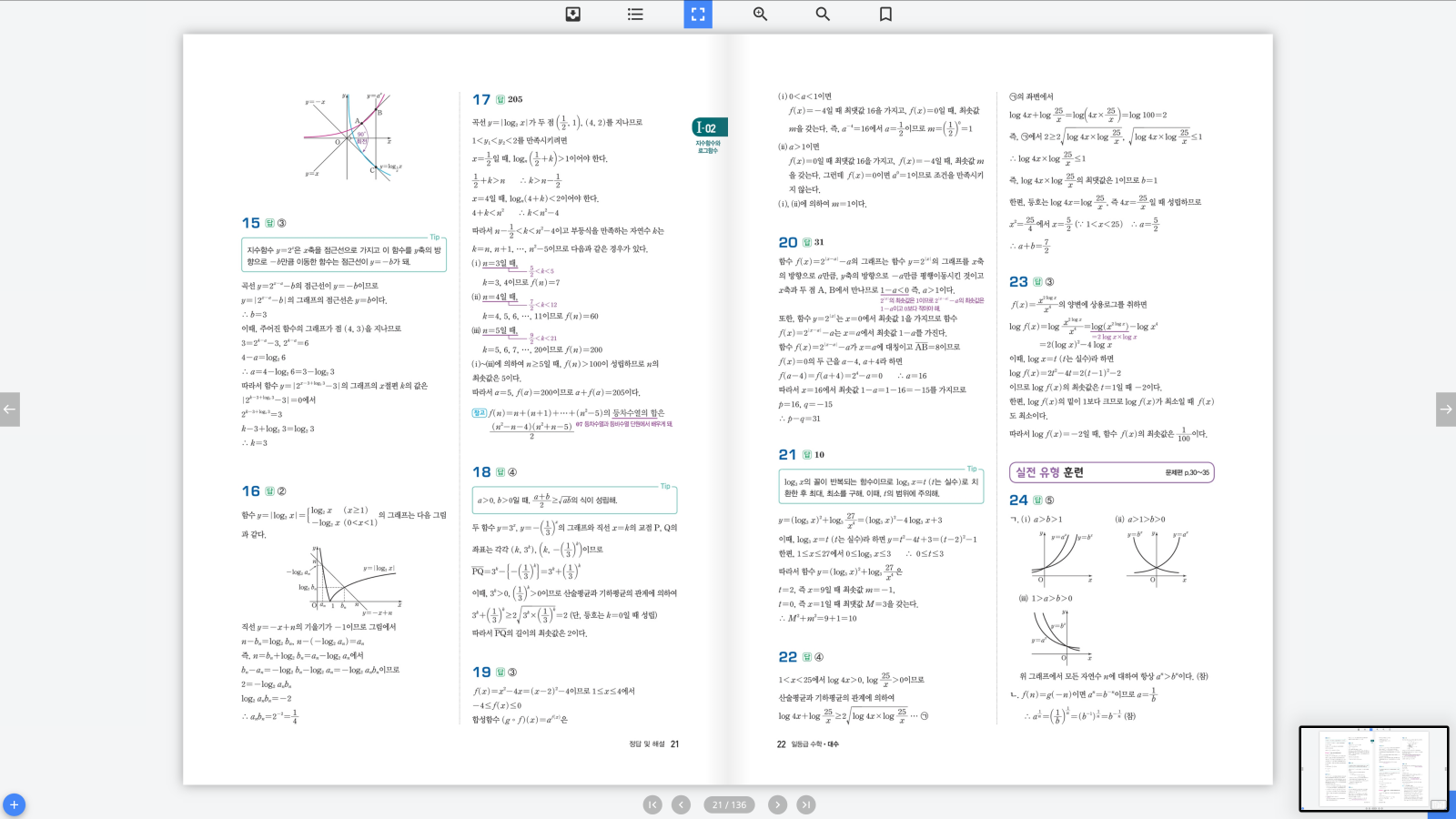
Task: Go to next spread using right edge arrow
Action: (x=1445, y=409)
